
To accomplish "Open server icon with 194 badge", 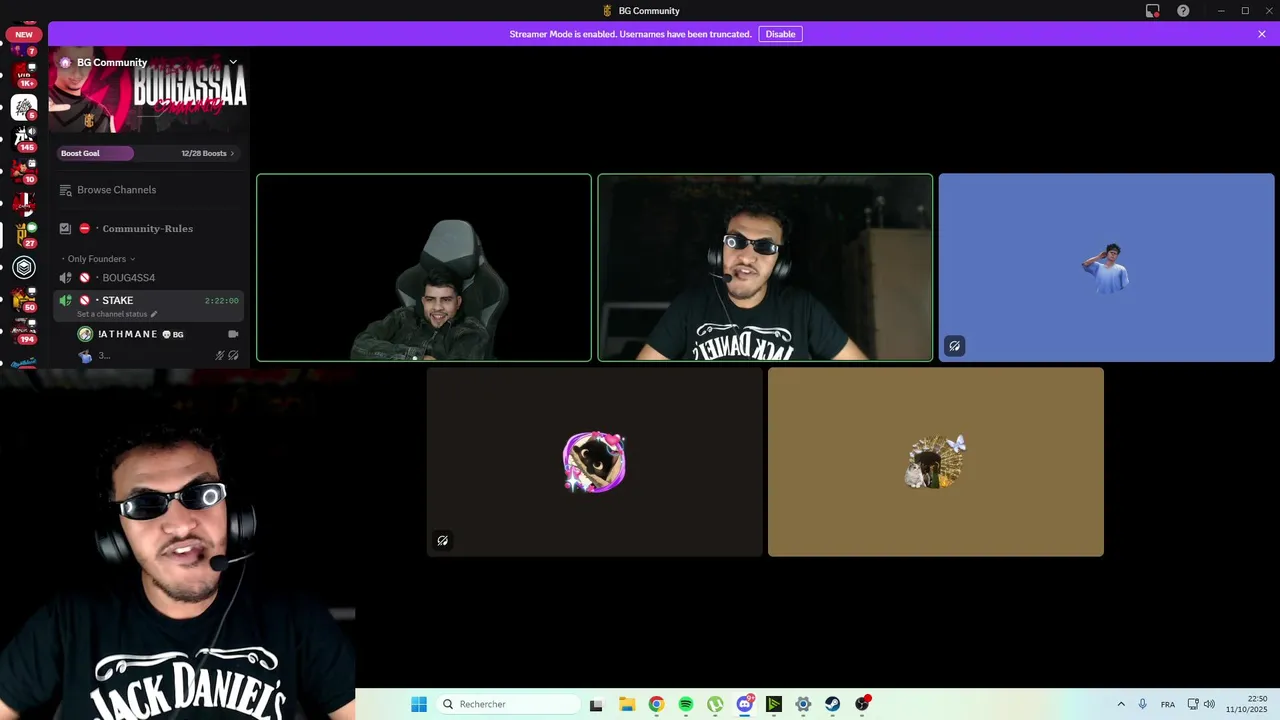I will (24, 331).
